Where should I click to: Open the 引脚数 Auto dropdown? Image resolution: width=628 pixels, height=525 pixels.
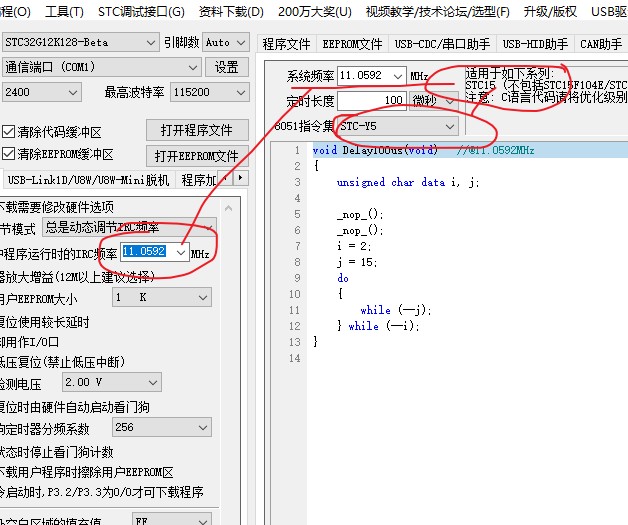pyautogui.click(x=225, y=42)
